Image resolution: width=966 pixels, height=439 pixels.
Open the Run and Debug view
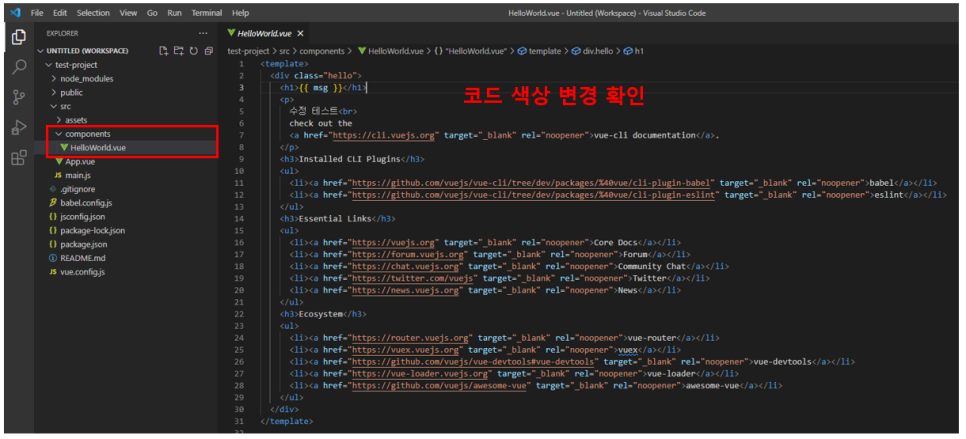(x=18, y=127)
